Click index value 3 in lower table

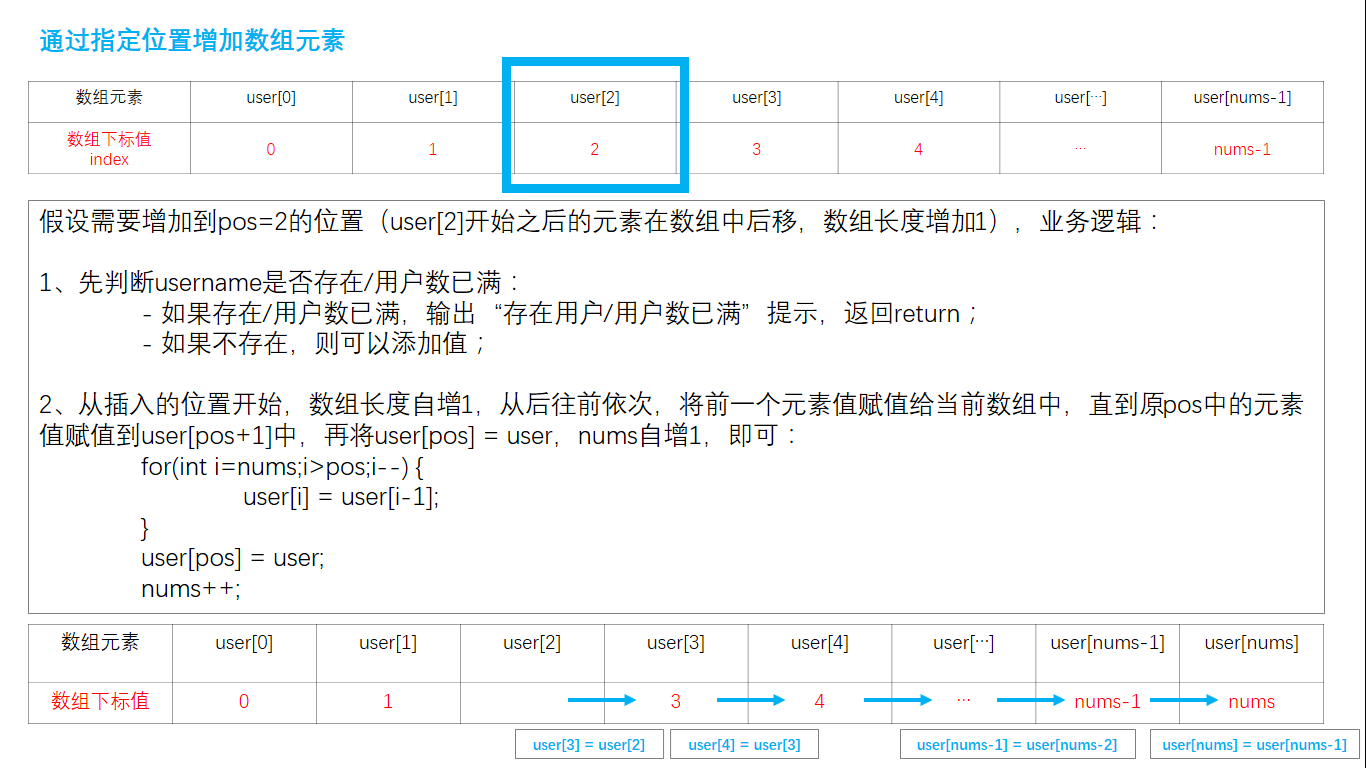coord(676,702)
